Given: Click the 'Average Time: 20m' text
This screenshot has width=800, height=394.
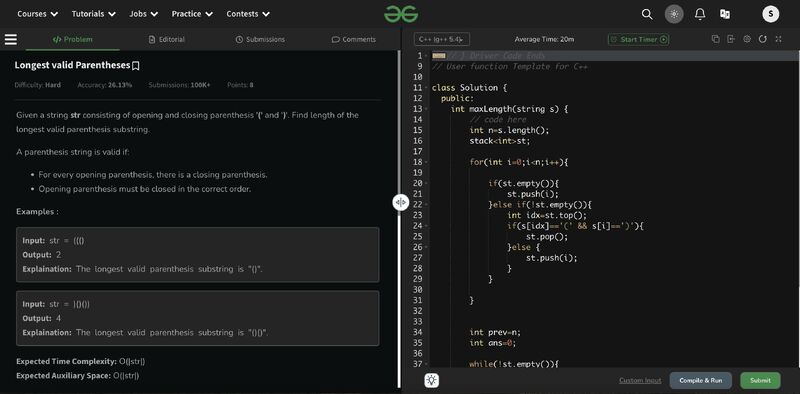Looking at the screenshot, I should [x=544, y=39].
